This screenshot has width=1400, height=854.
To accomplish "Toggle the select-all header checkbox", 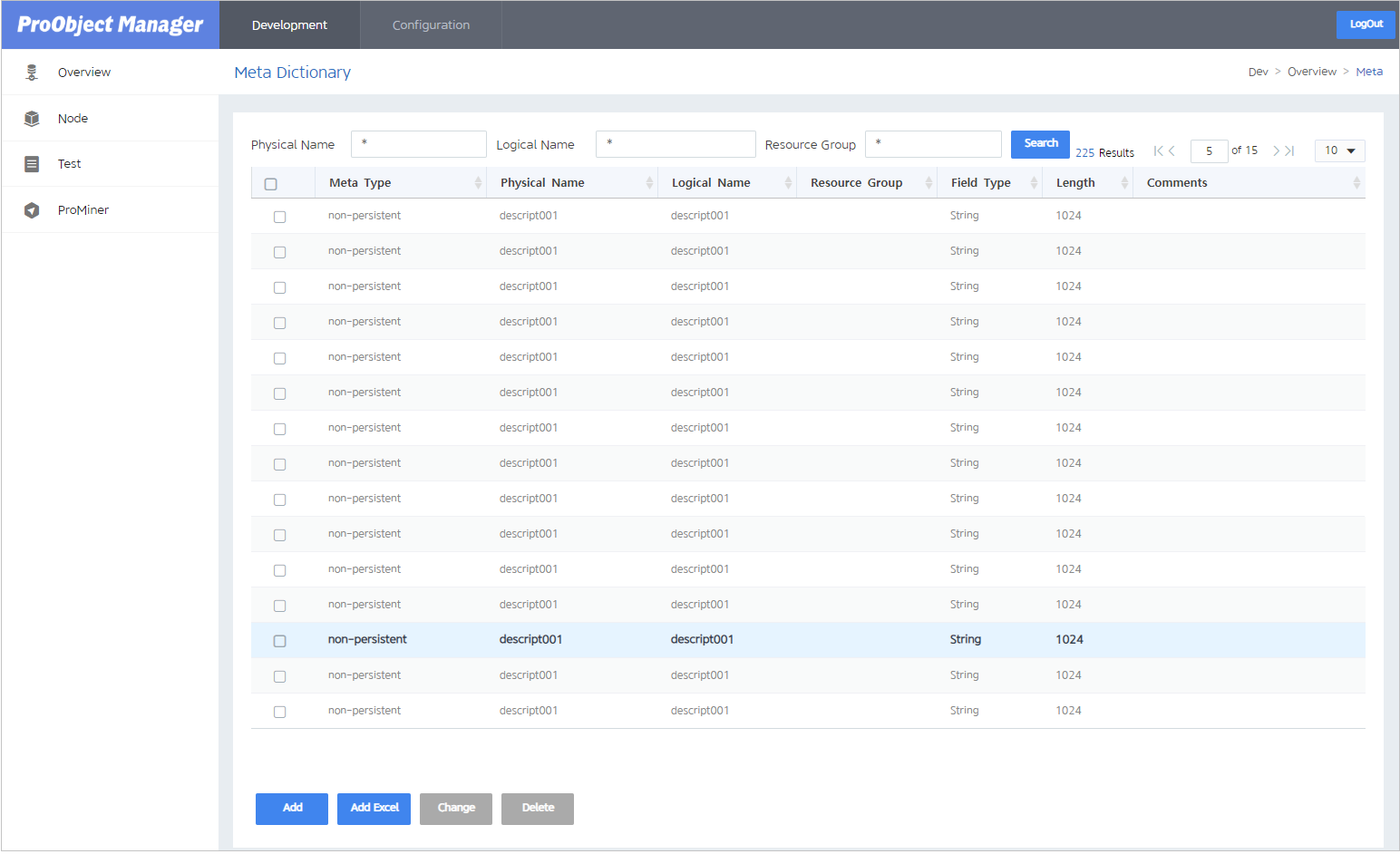I will (x=270, y=184).
